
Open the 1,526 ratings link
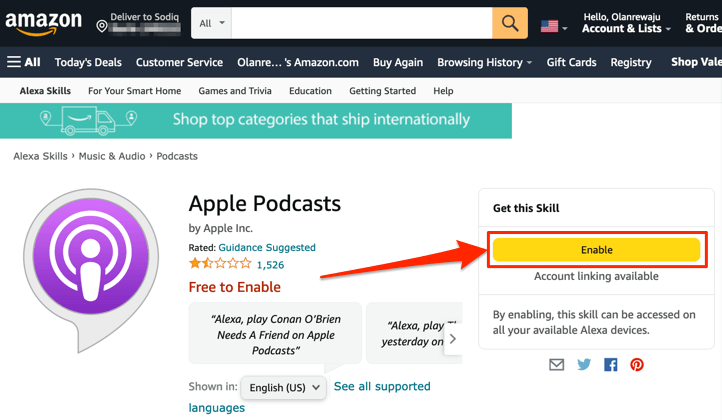coord(271,265)
